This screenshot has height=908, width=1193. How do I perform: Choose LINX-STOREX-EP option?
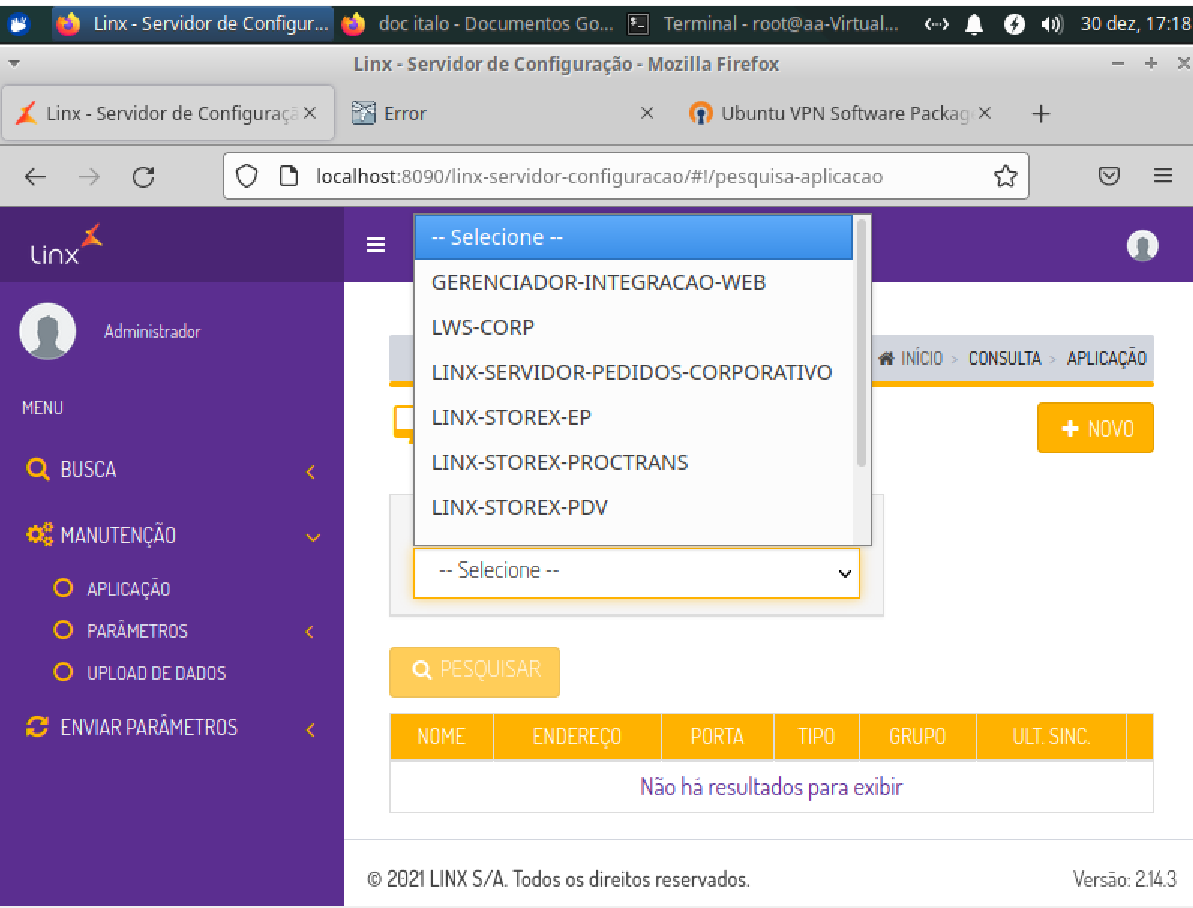[634, 417]
